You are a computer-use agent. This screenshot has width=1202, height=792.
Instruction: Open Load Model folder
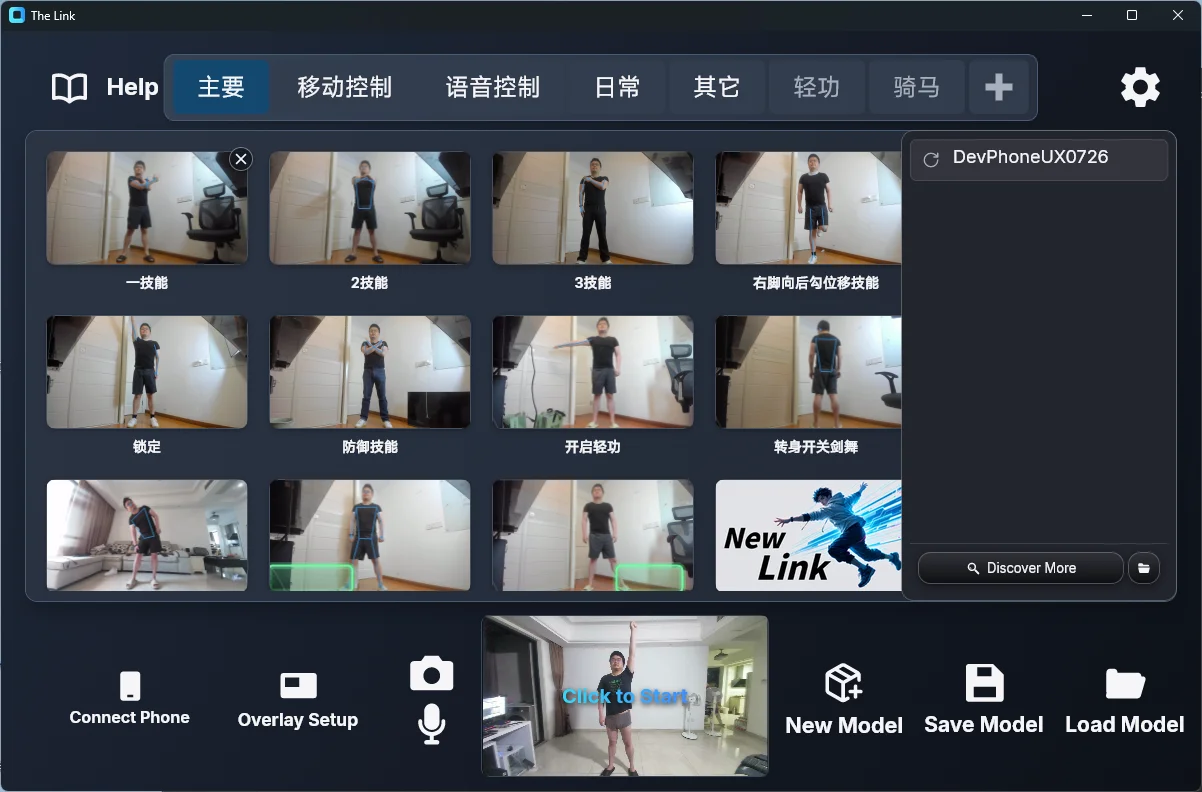tap(1125, 700)
